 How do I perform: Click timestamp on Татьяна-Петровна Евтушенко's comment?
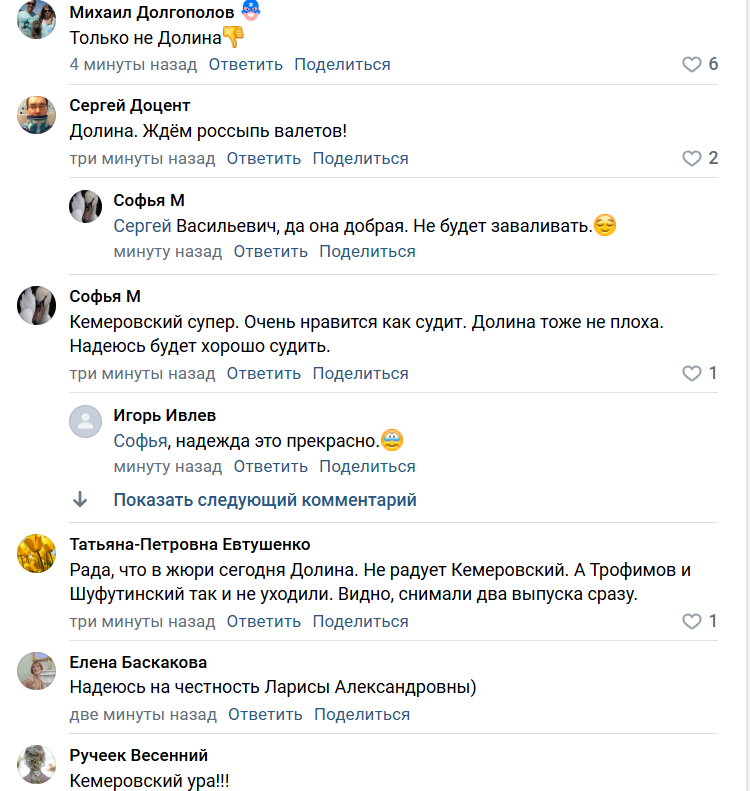point(142,621)
